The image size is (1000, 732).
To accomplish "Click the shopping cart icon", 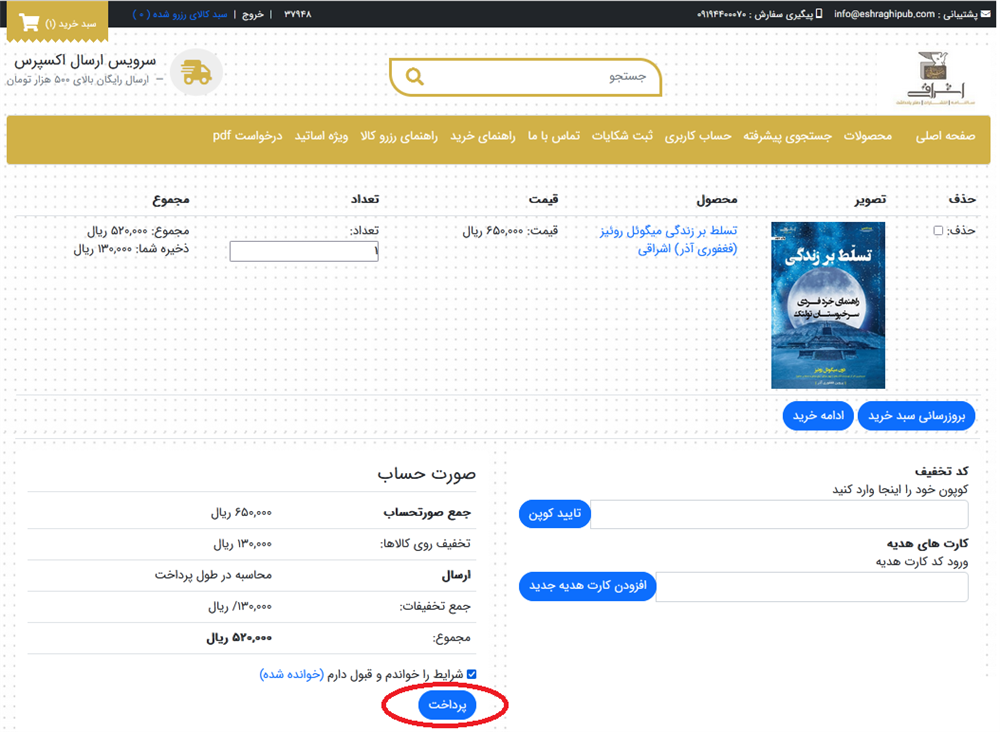I will 29,22.
